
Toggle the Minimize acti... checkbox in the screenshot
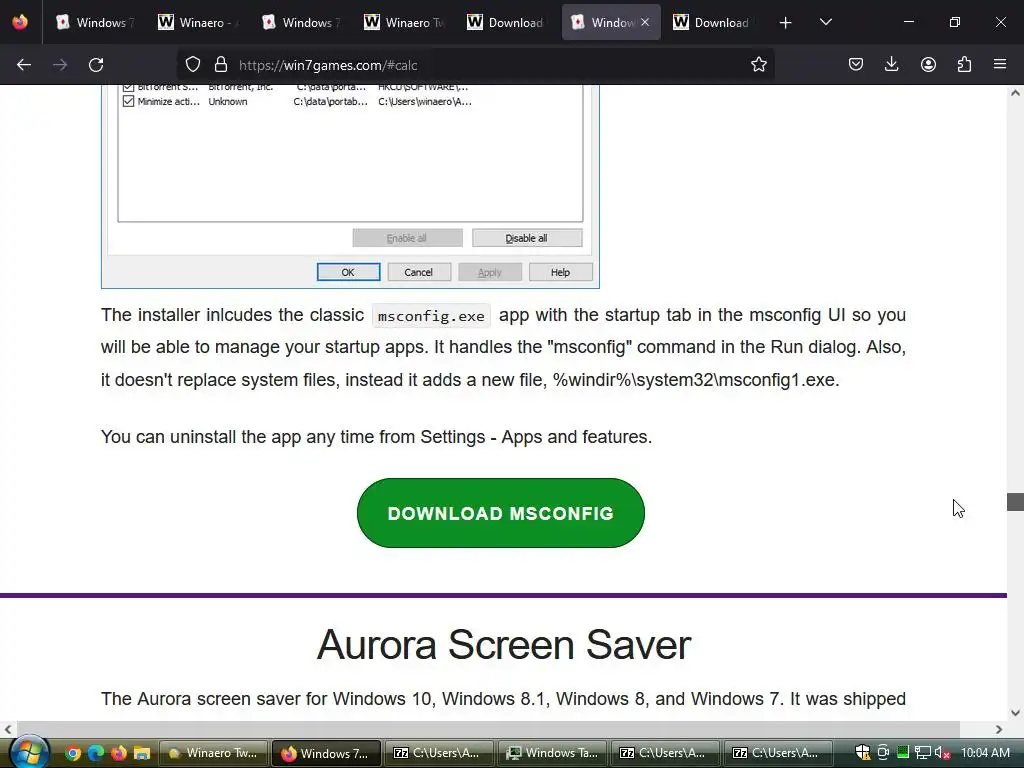pos(129,101)
